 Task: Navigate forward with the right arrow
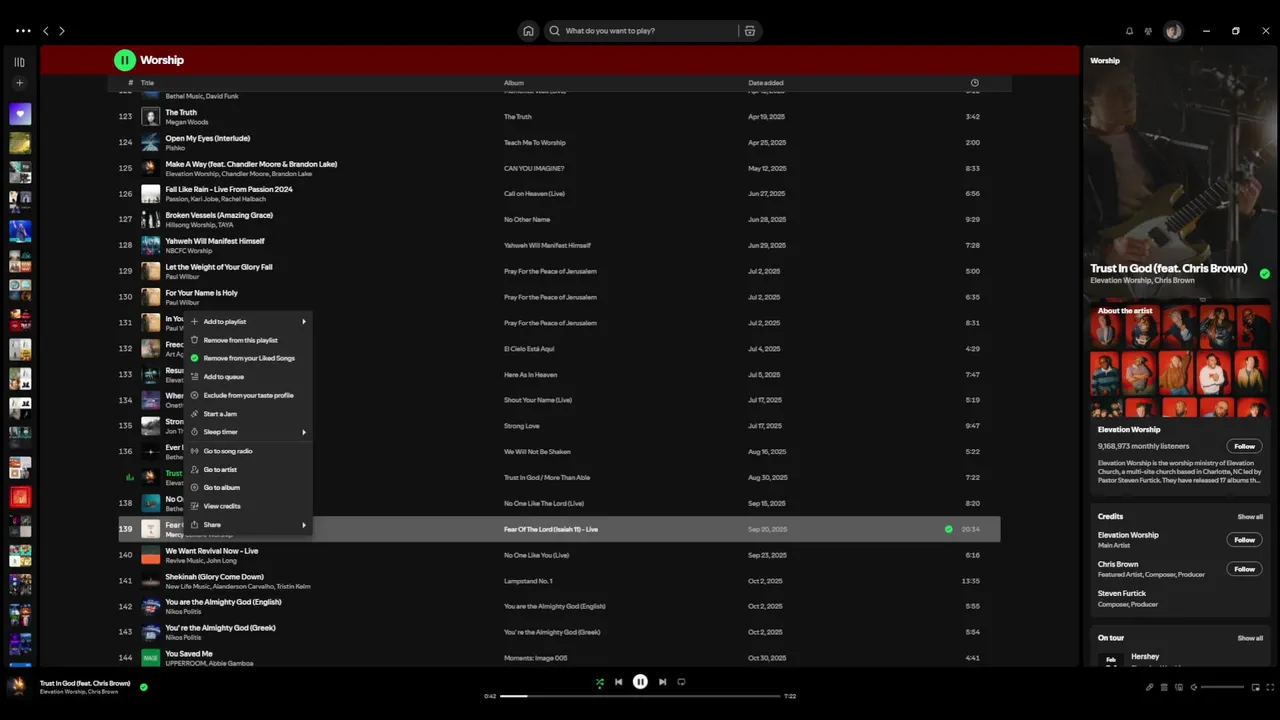click(62, 31)
